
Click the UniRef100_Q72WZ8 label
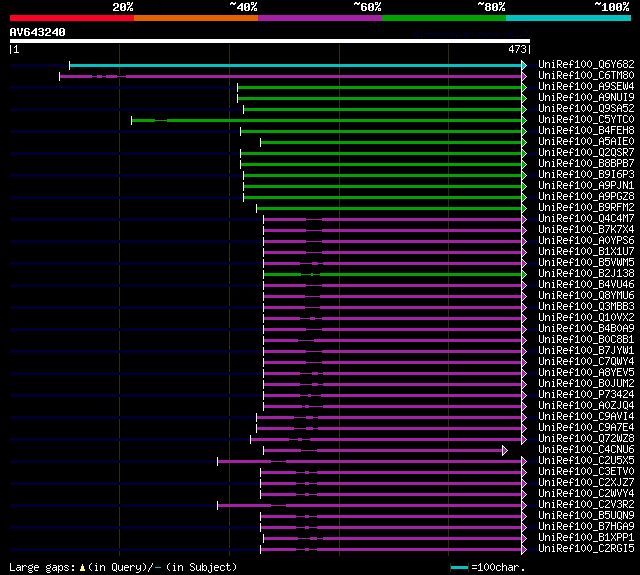pyautogui.click(x=586, y=439)
